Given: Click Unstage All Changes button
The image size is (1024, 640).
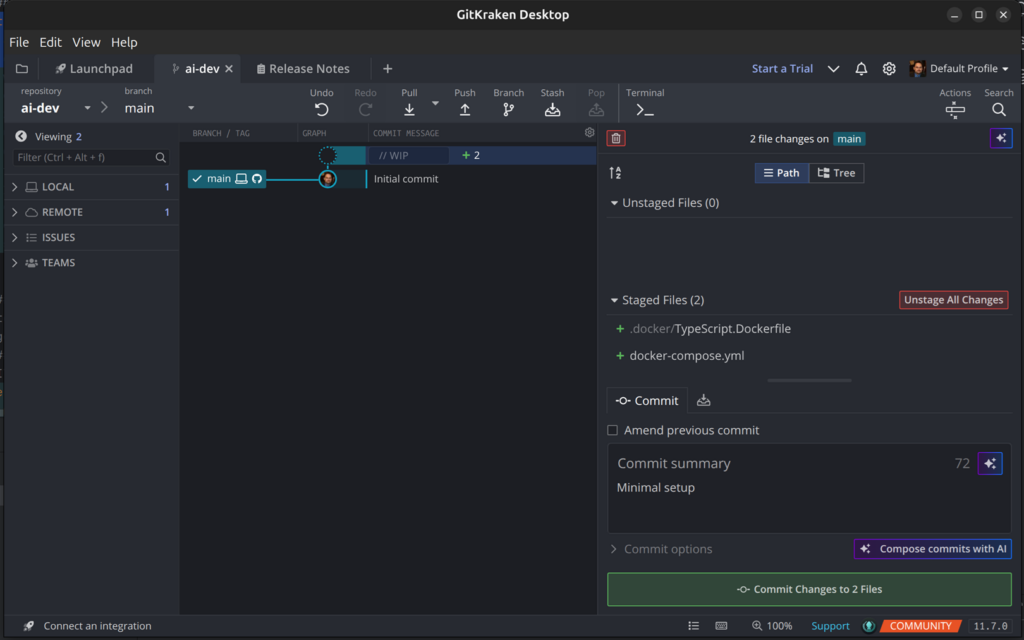Looking at the screenshot, I should [x=953, y=300].
